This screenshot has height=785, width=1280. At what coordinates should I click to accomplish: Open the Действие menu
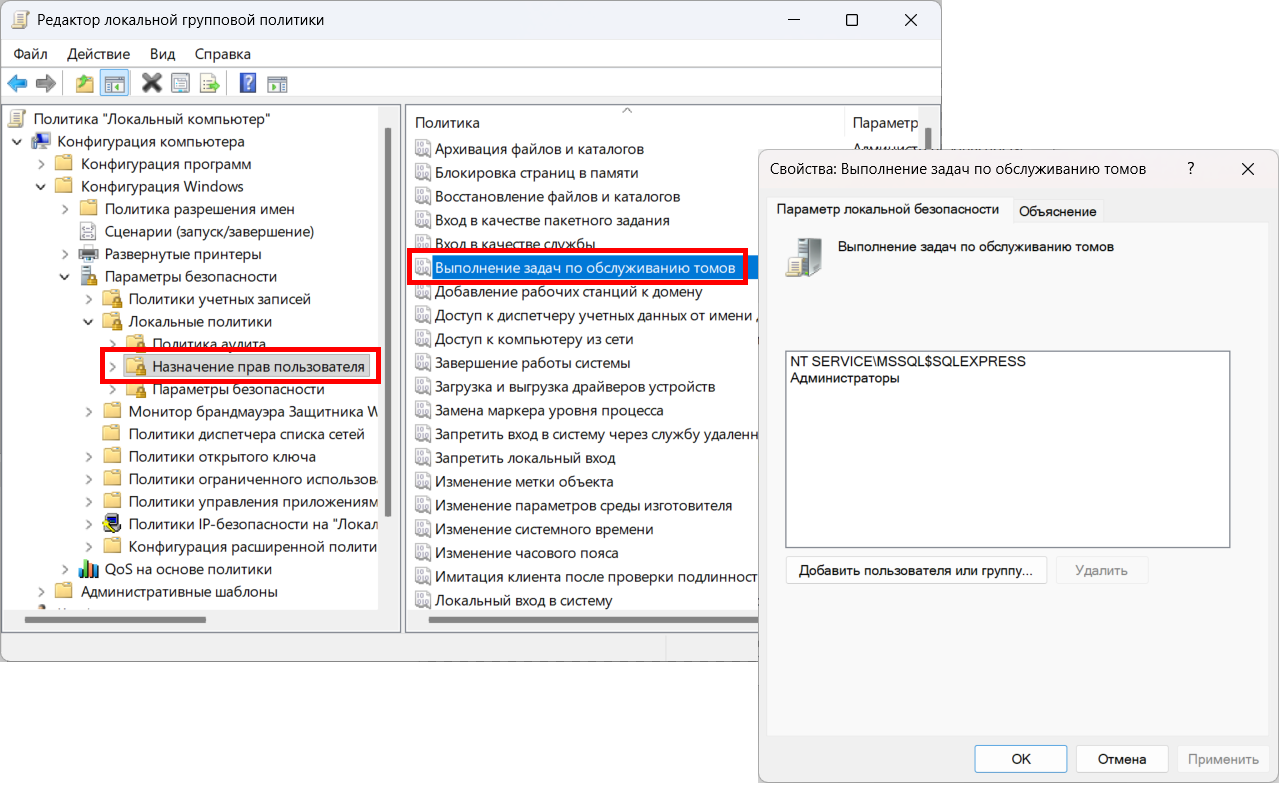98,54
